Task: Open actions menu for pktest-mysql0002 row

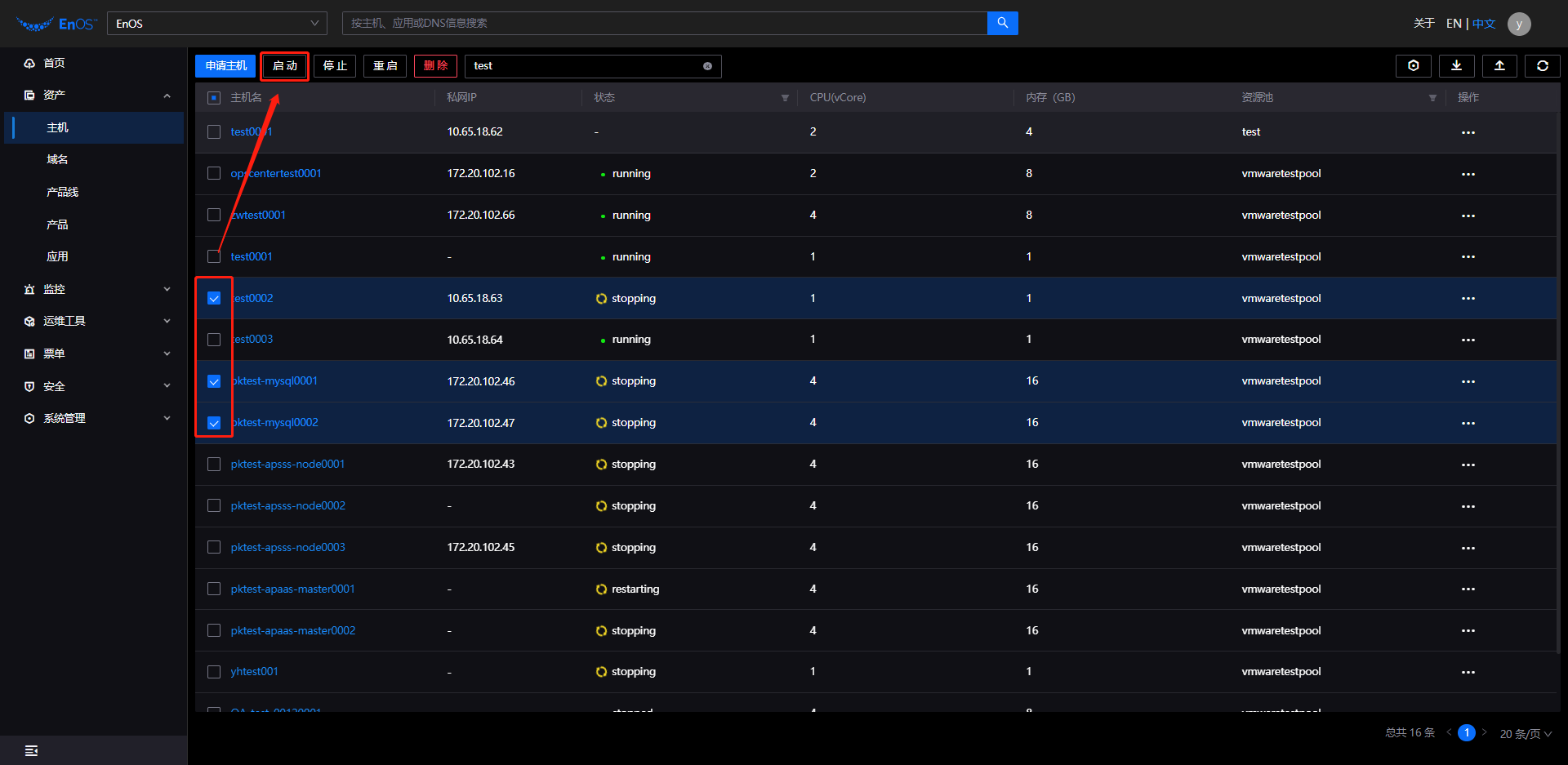Action: [x=1468, y=423]
